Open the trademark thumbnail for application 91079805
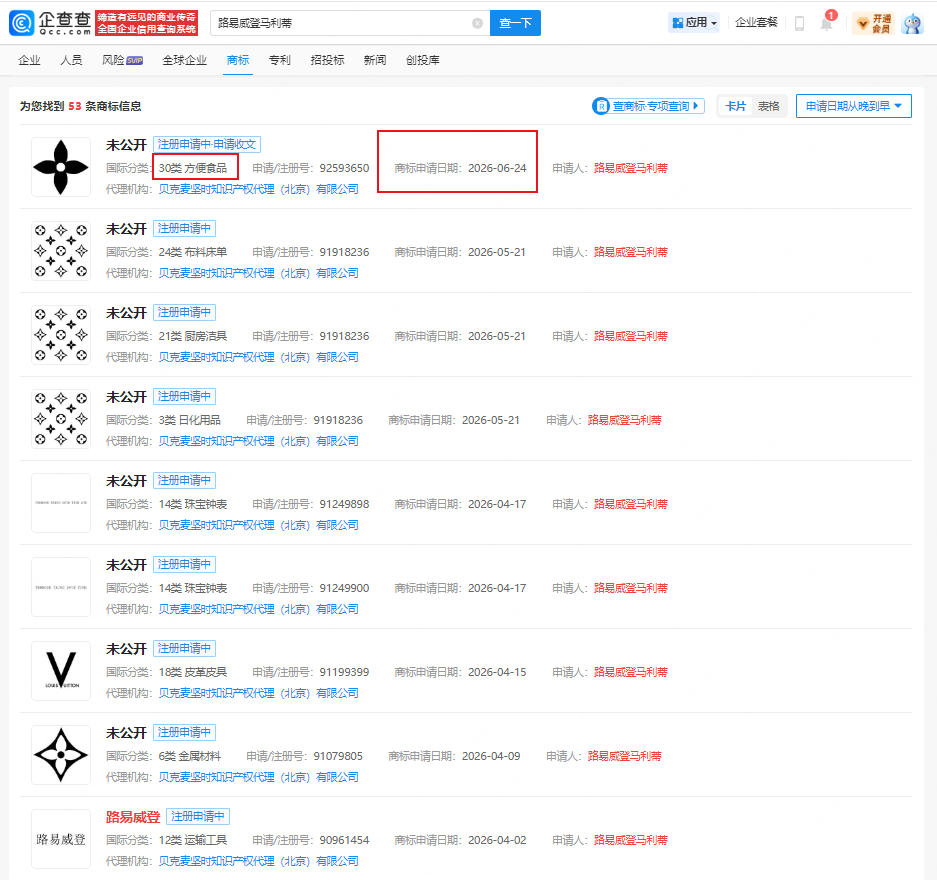The width and height of the screenshot is (937, 880). [61, 755]
